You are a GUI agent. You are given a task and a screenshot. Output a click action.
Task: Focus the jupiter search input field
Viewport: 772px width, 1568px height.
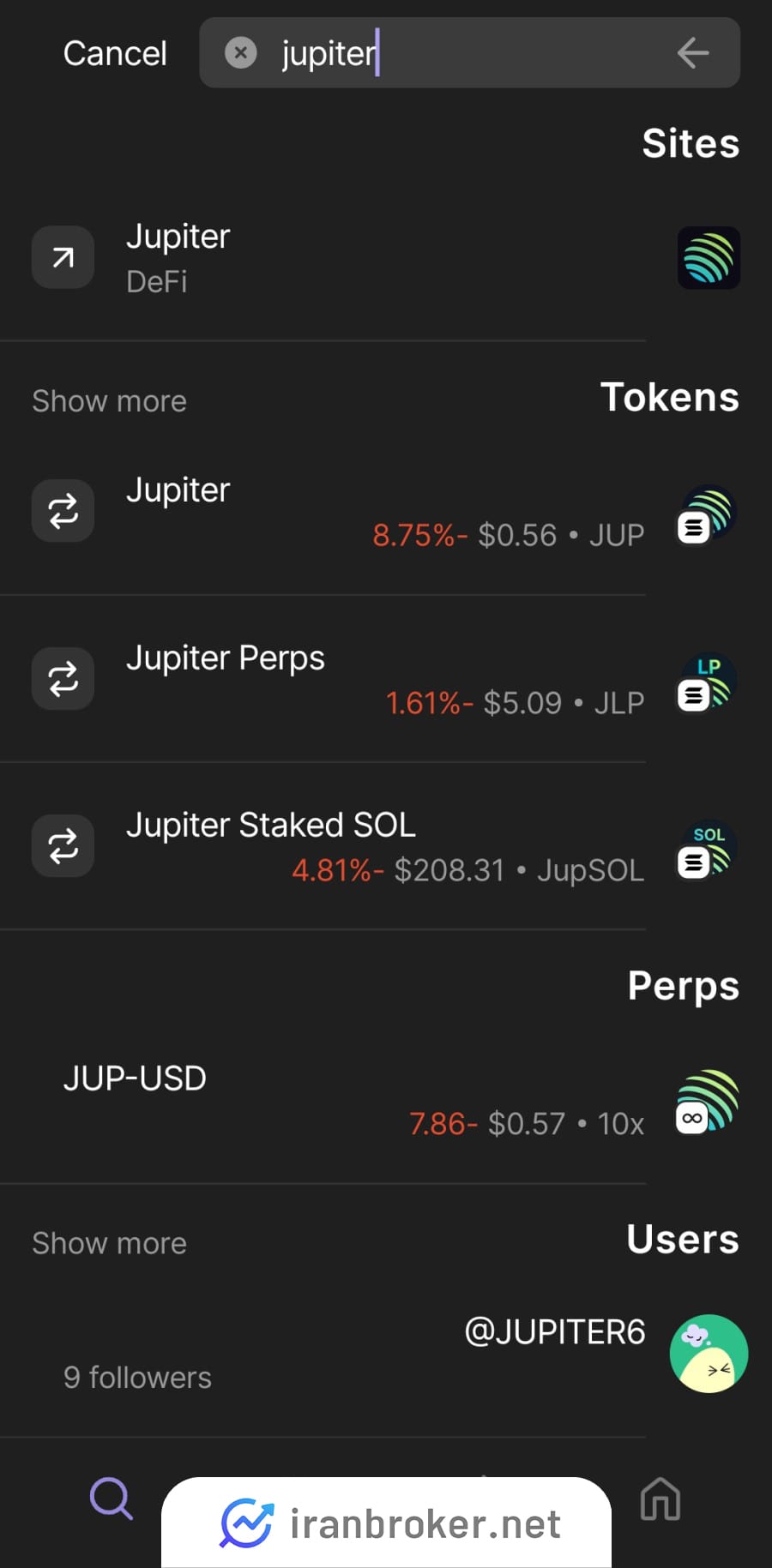point(470,53)
